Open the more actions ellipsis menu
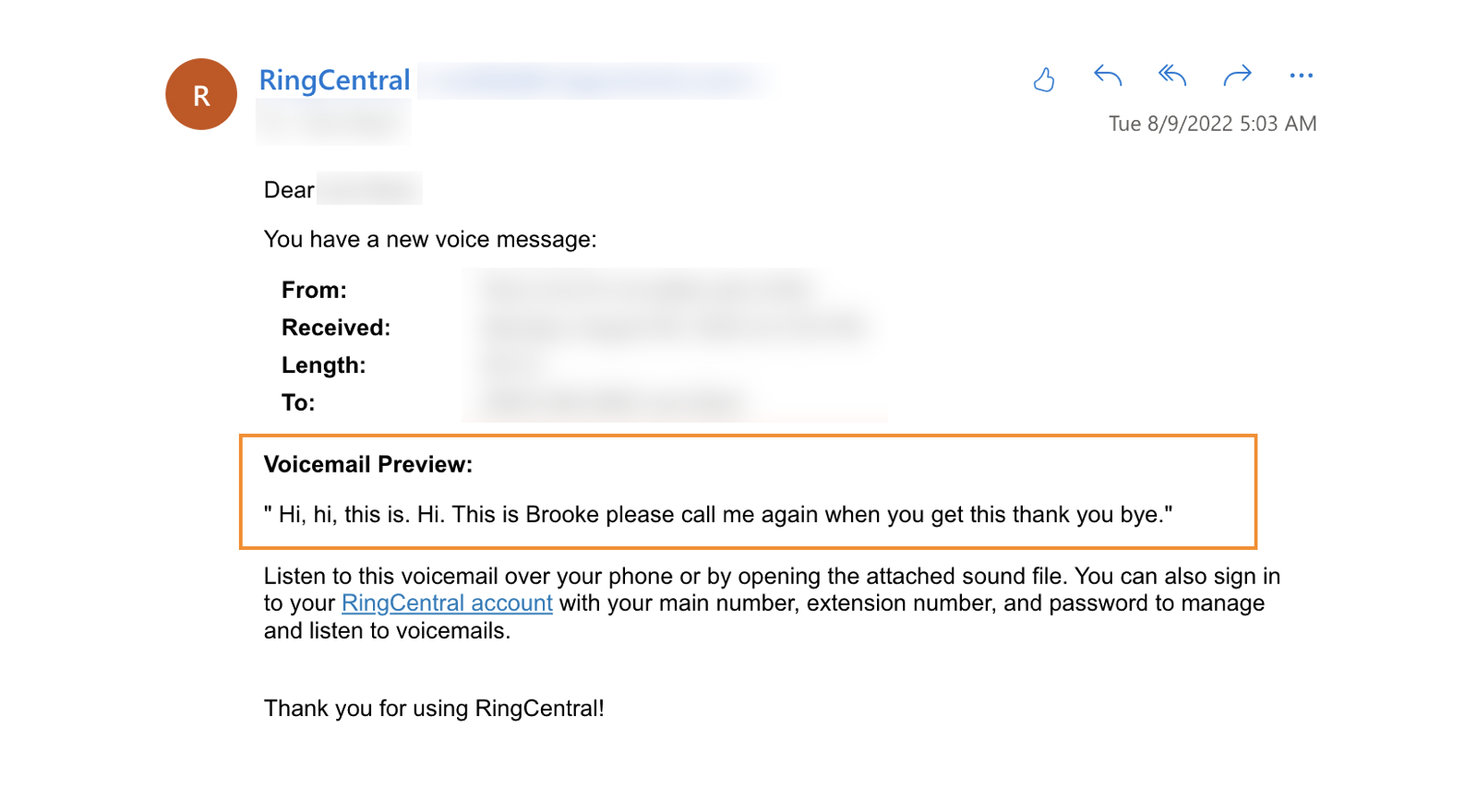The image size is (1477, 812). (x=1301, y=76)
